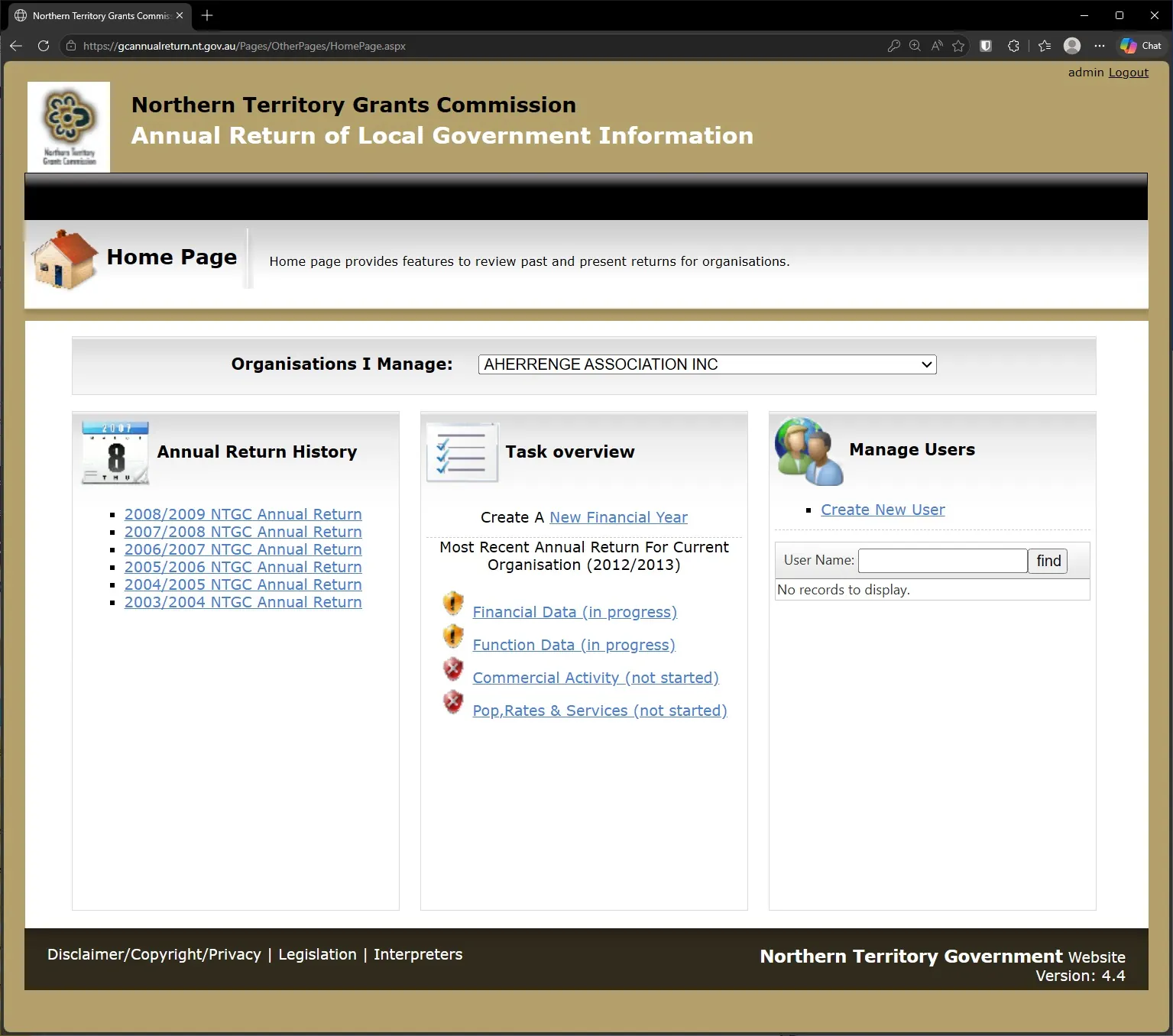This screenshot has width=1173, height=1036.
Task: Focus the User Name input field
Action: point(942,561)
